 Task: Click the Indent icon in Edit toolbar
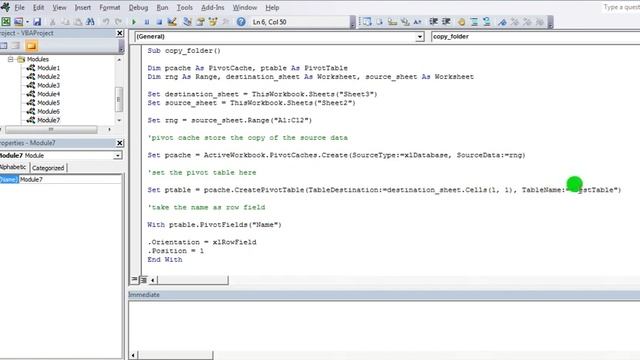[x=433, y=22]
